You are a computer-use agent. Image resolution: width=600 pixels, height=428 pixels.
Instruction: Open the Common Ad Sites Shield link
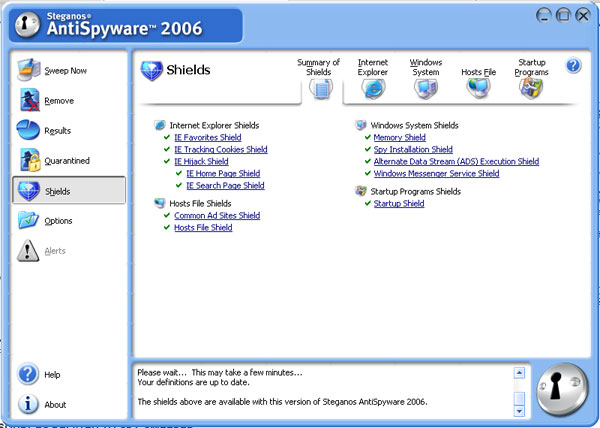[217, 215]
